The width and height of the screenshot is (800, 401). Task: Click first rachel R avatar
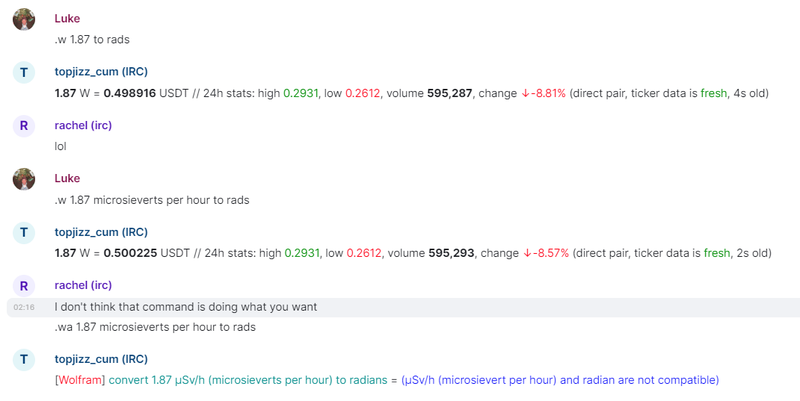pyautogui.click(x=24, y=127)
